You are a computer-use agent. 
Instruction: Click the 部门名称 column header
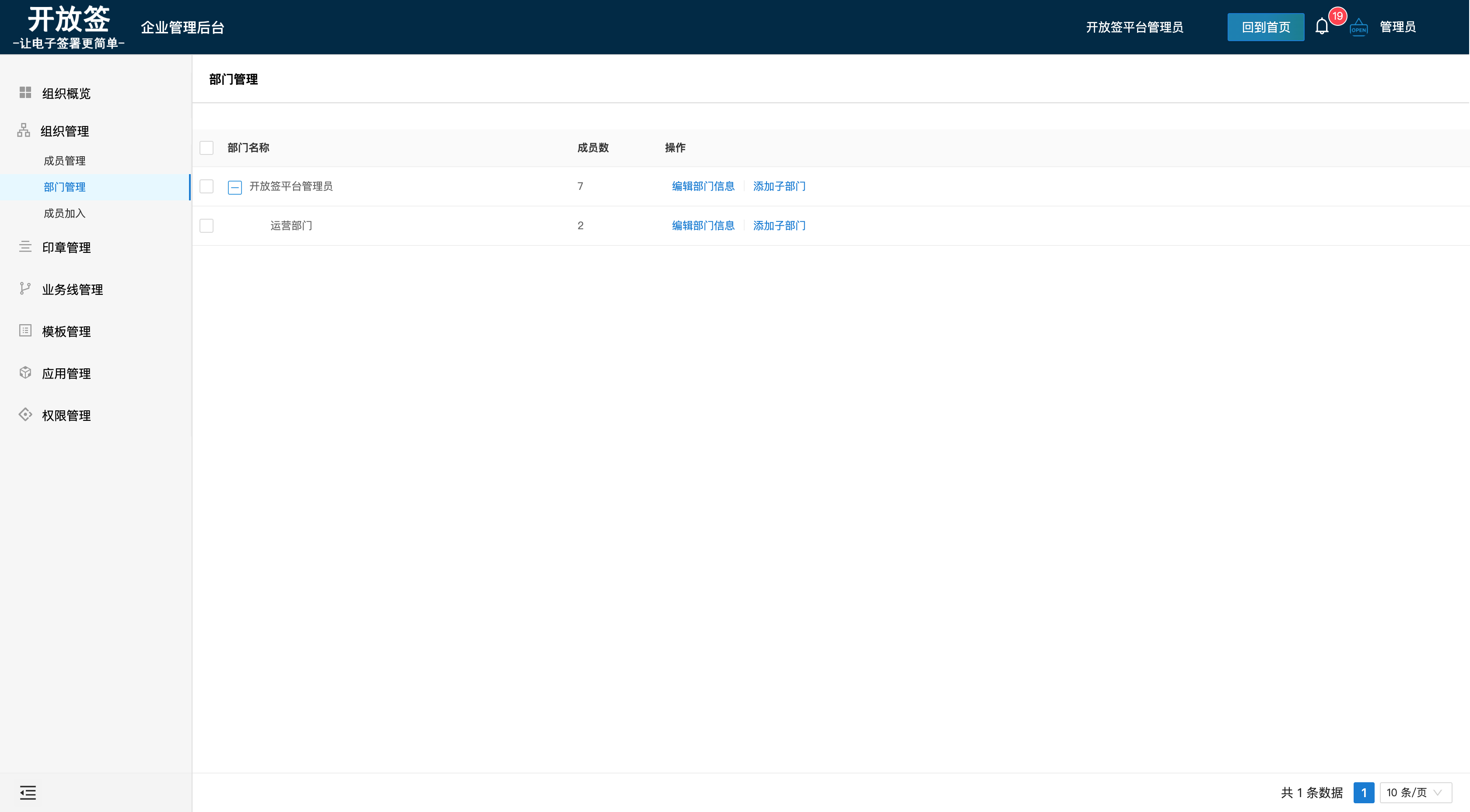click(x=248, y=148)
